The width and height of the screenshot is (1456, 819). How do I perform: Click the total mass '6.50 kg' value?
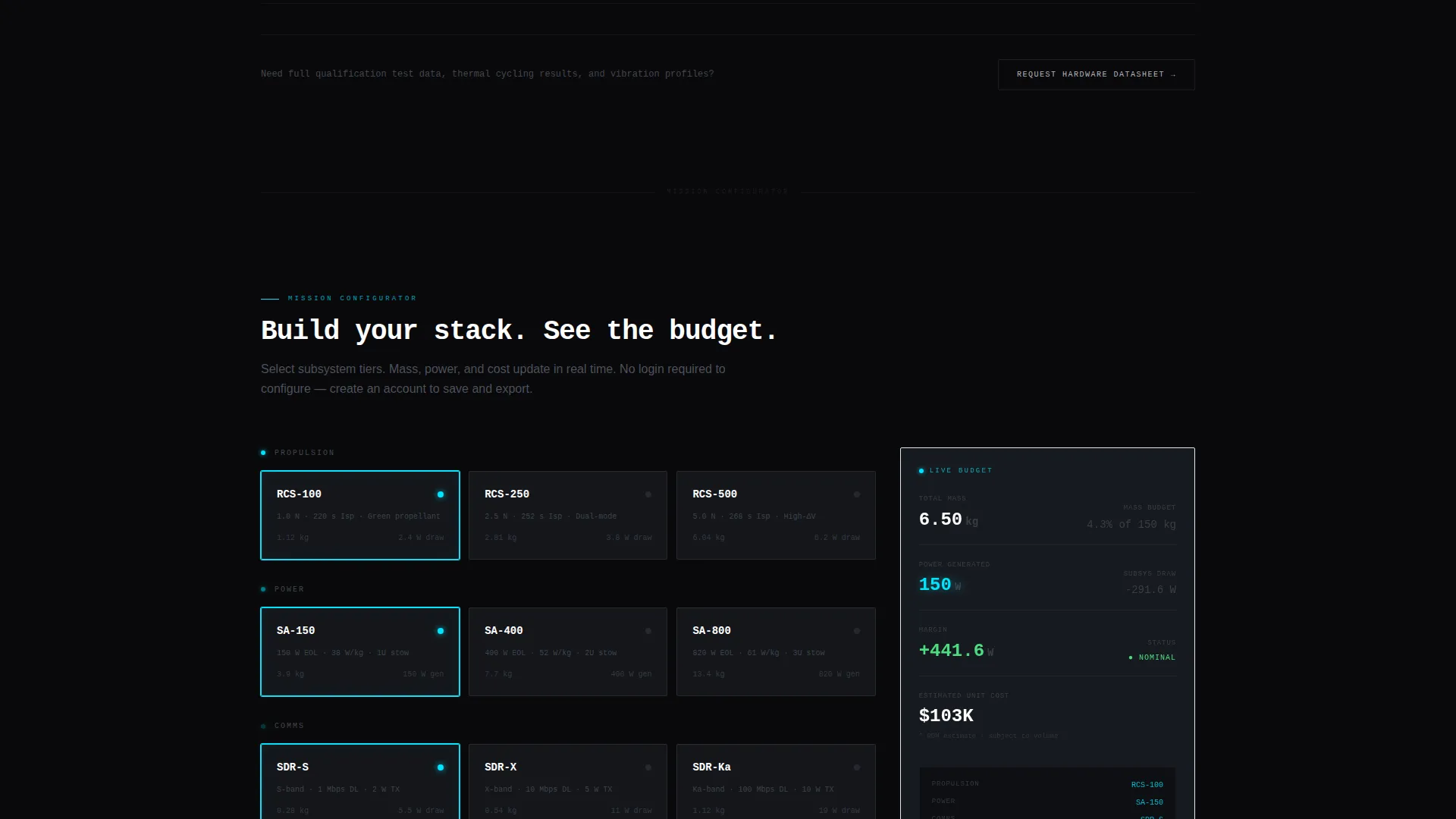pos(949,519)
